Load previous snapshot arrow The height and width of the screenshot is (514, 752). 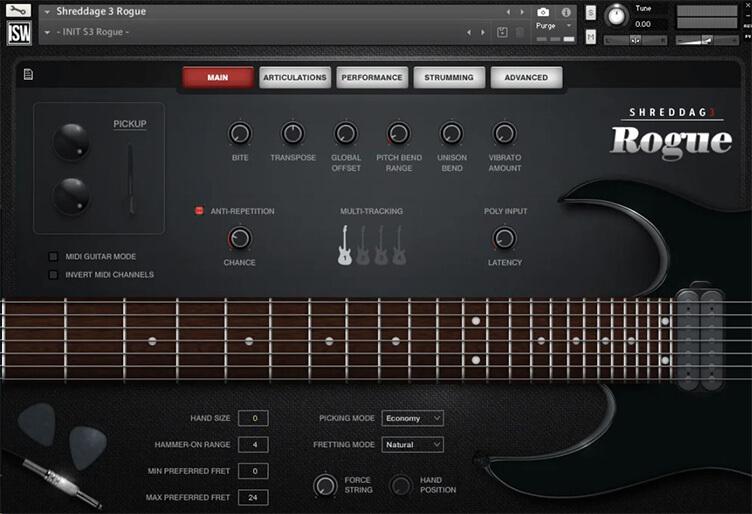click(x=469, y=32)
